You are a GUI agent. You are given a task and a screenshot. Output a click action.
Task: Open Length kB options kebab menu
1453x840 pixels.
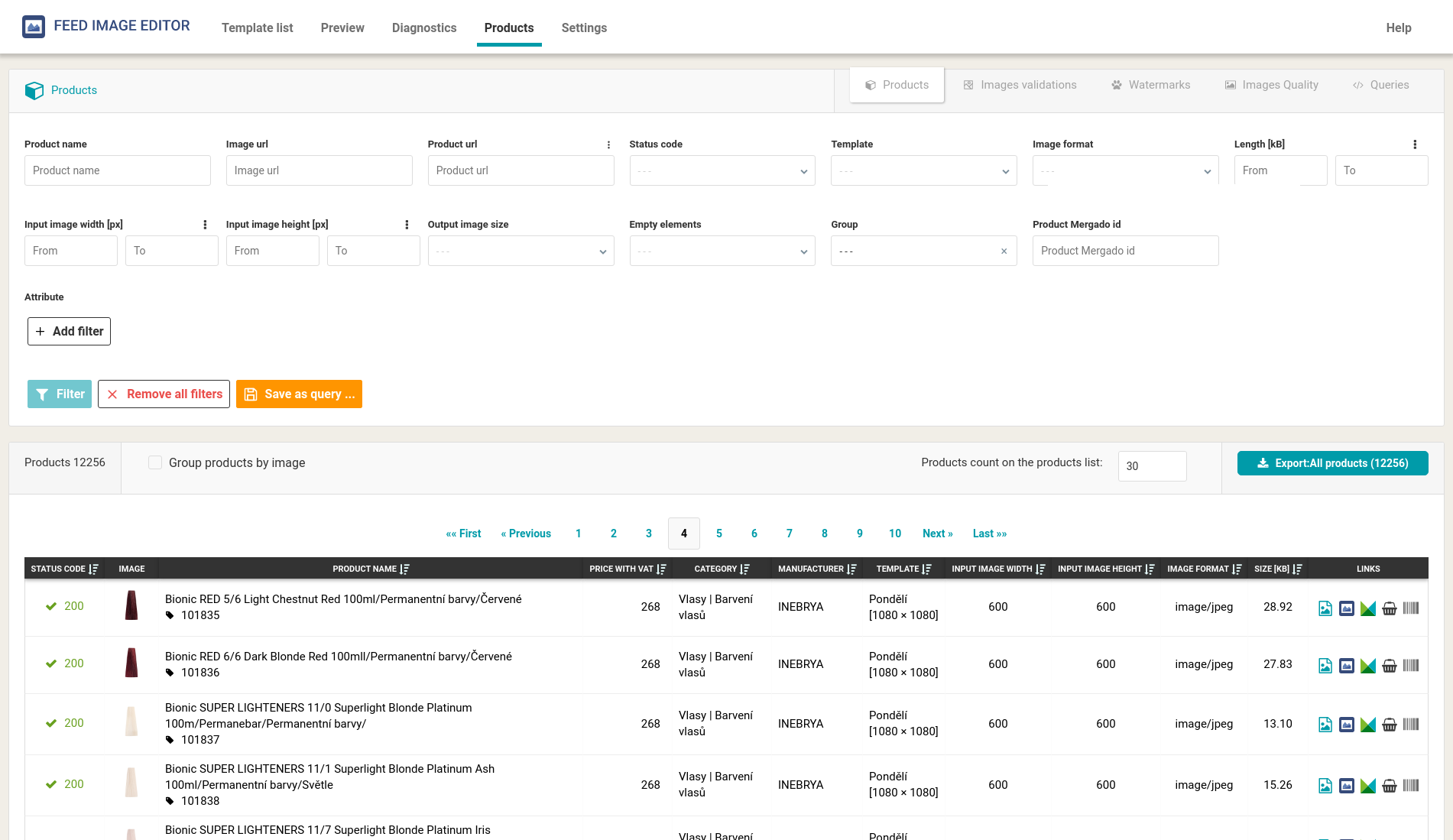1415,144
